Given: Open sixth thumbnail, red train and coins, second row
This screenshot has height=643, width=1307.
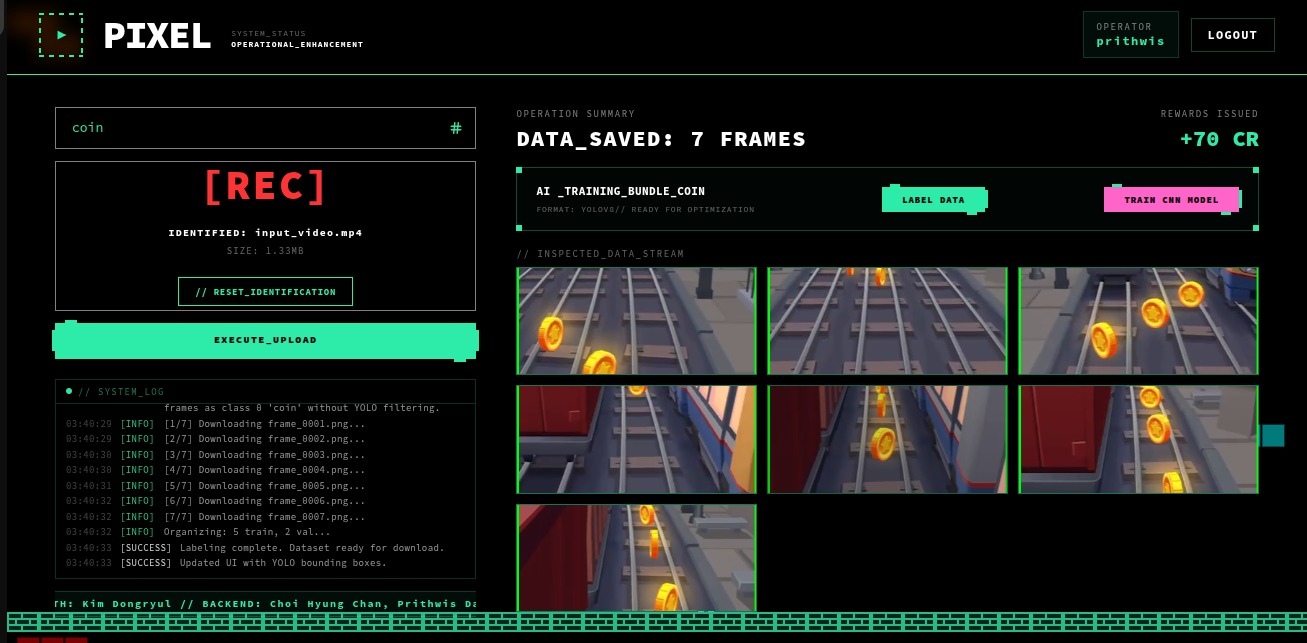Looking at the screenshot, I should 1138,440.
